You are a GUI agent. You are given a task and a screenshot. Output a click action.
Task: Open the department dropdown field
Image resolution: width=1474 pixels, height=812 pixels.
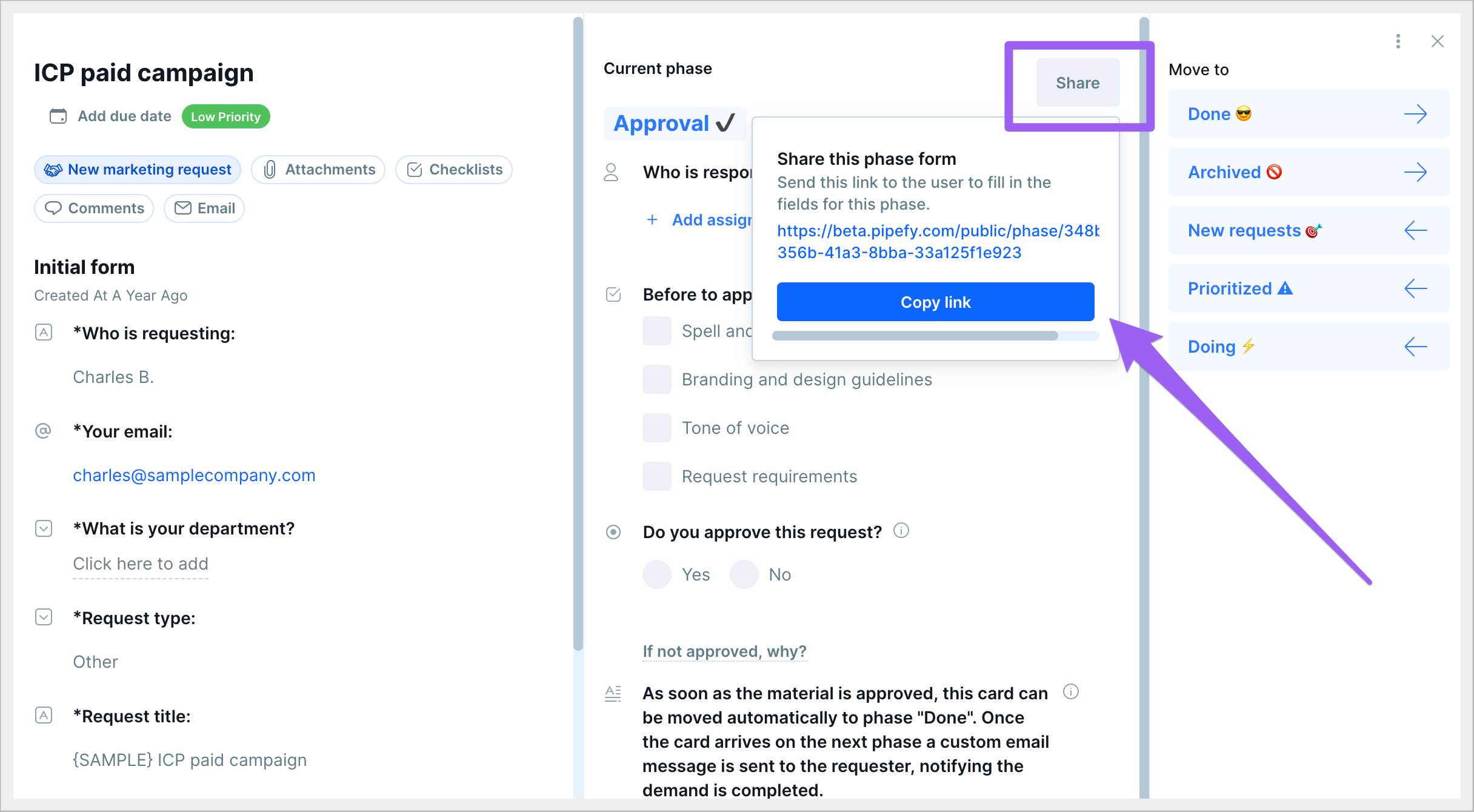[140, 564]
